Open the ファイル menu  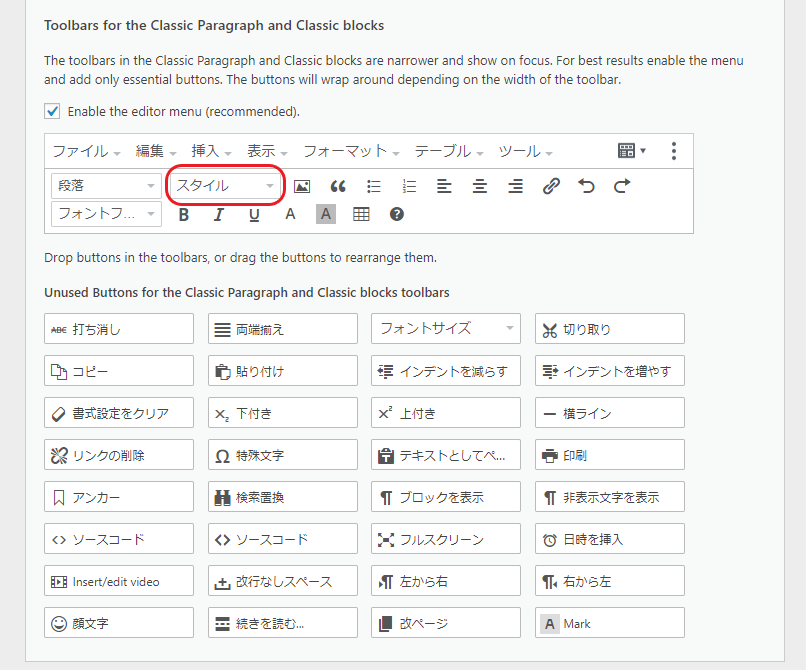tap(86, 151)
